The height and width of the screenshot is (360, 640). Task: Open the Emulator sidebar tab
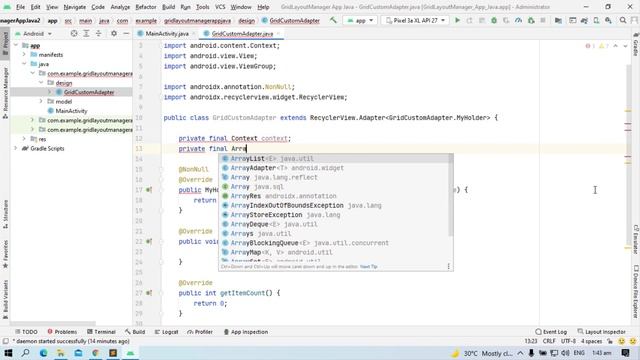tap(636, 239)
